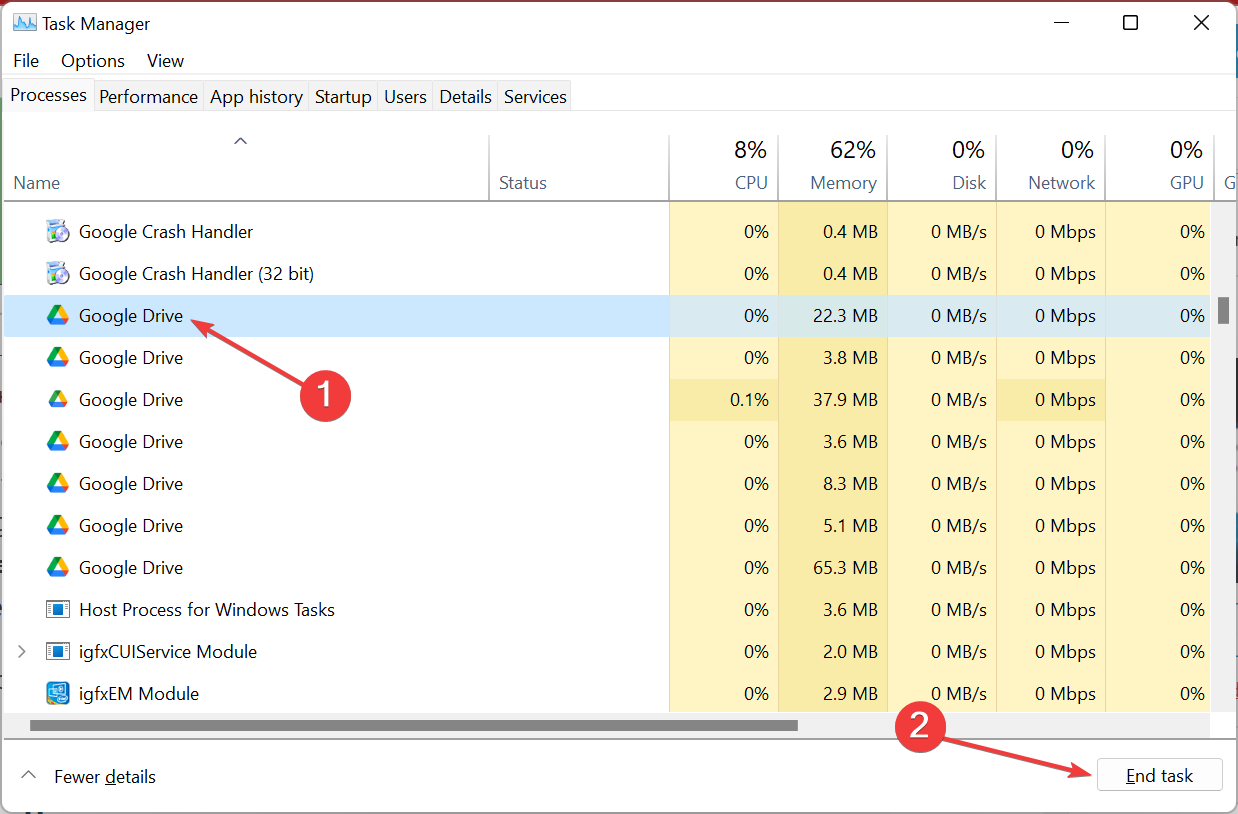The height and width of the screenshot is (814, 1238).
Task: Click the 37.9 MB memory cell
Action: coord(832,400)
